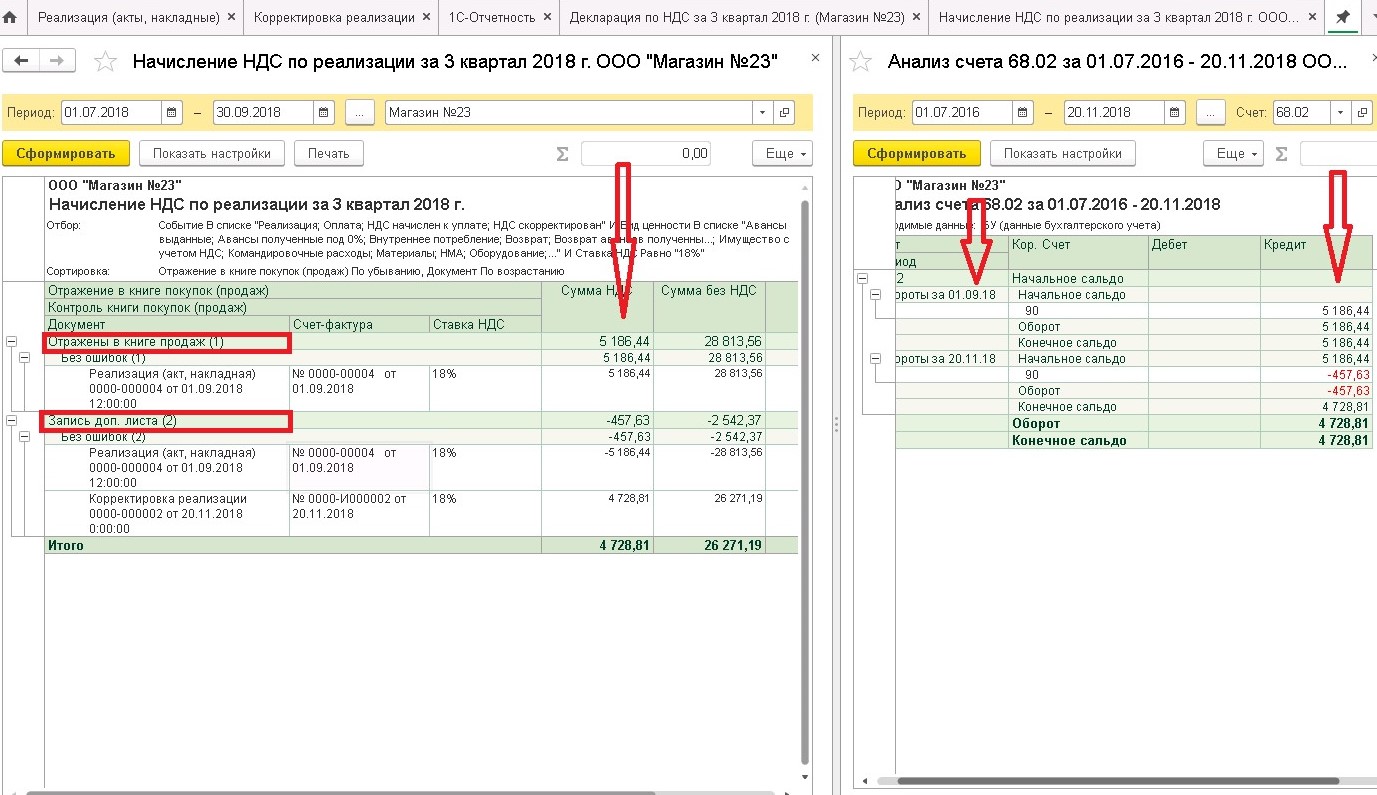The image size is (1377, 795).
Task: Collapse the Запись доп. листа group
Action: coord(12,421)
